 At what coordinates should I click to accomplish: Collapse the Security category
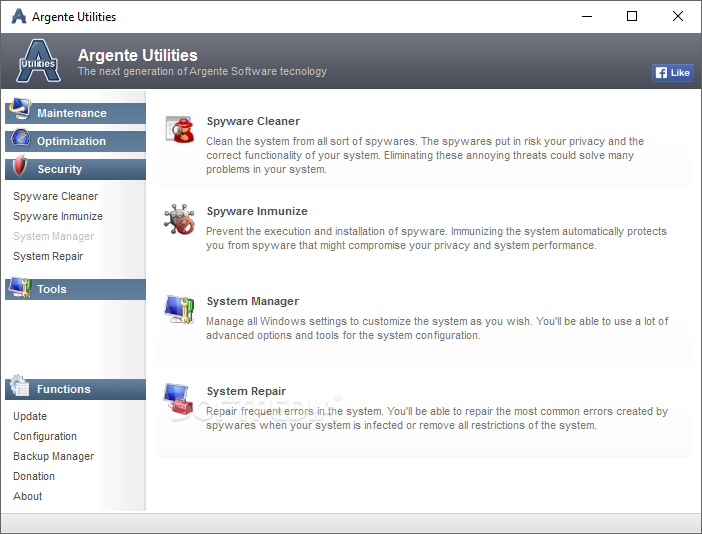point(75,169)
